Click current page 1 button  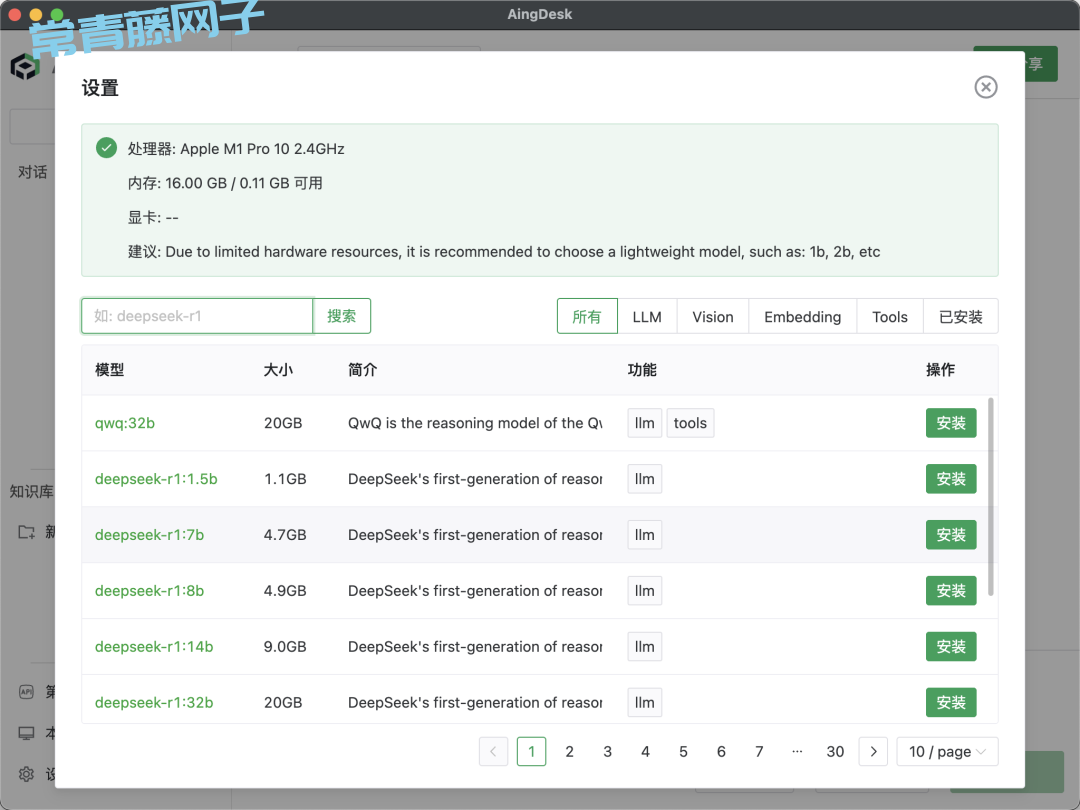pyautogui.click(x=532, y=751)
